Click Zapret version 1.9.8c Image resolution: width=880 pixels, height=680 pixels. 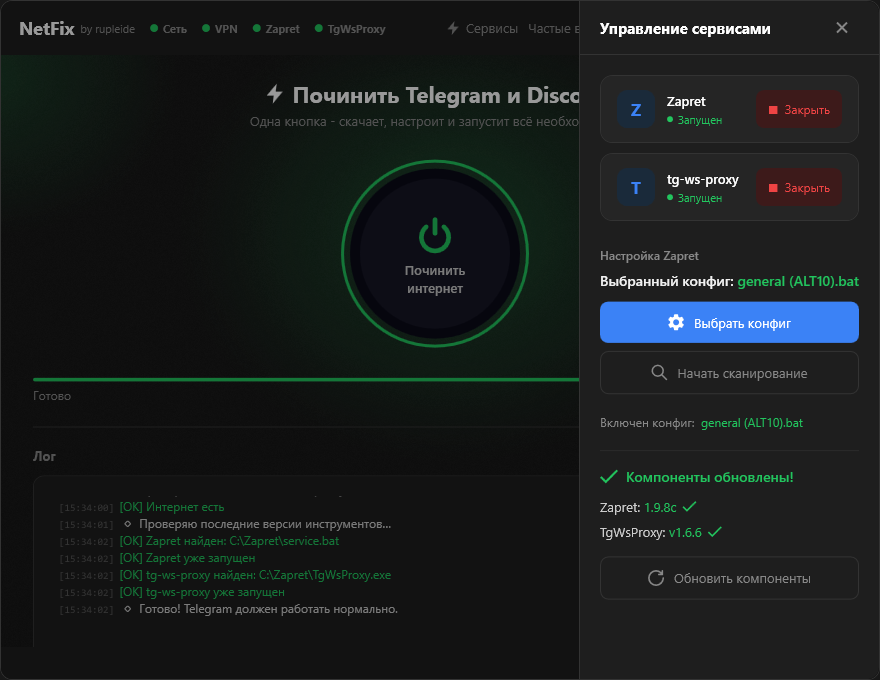click(x=660, y=507)
